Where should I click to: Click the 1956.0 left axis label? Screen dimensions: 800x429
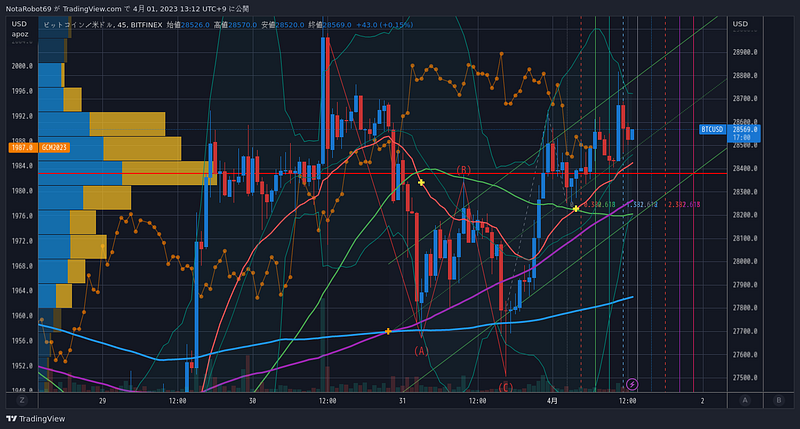point(22,341)
